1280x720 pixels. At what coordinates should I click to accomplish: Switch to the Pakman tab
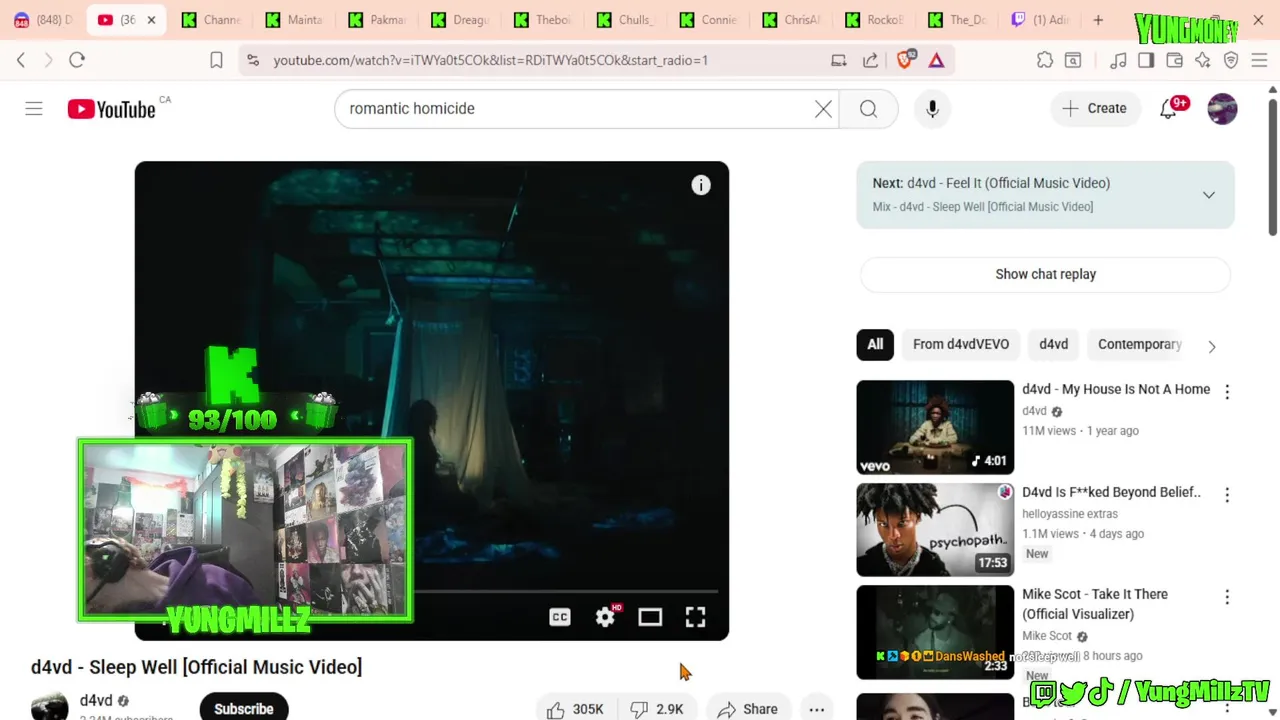tap(377, 20)
